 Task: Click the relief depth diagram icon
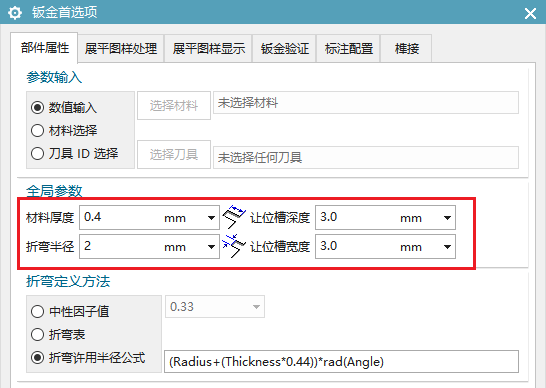pyautogui.click(x=234, y=217)
